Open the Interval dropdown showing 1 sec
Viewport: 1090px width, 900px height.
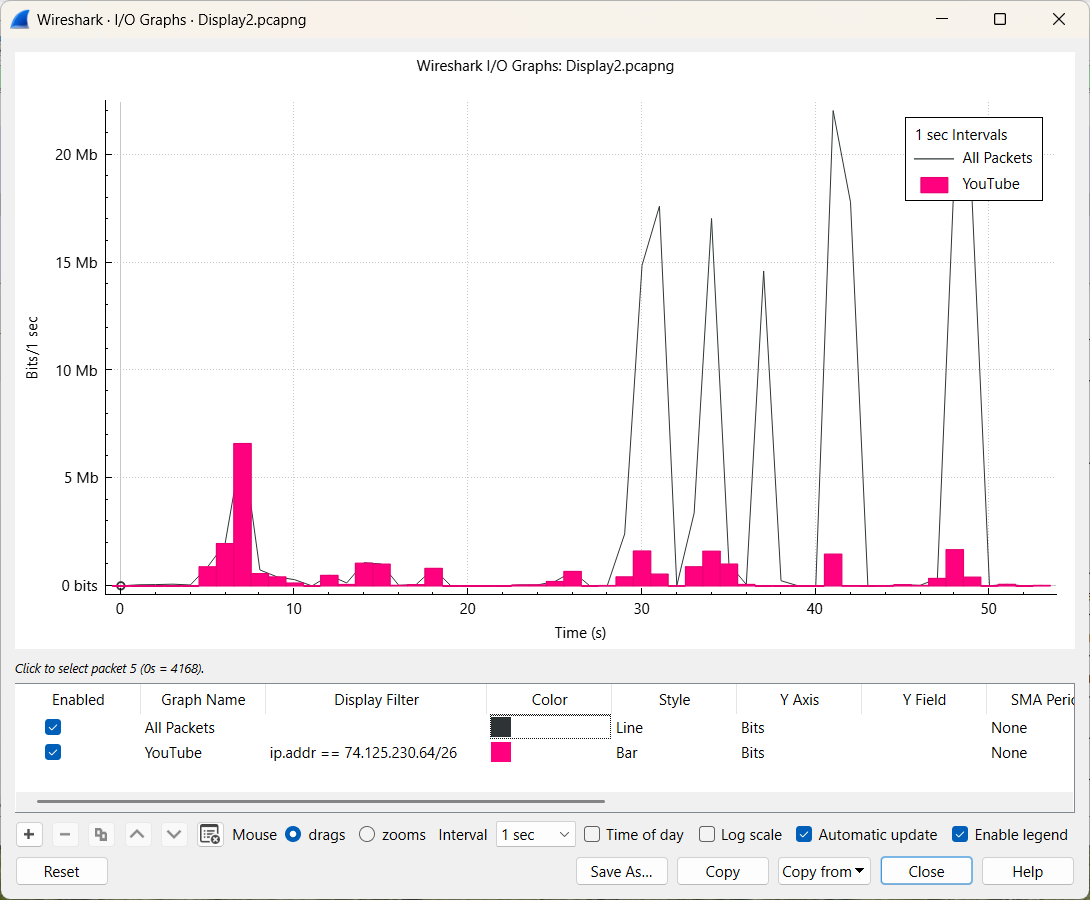tap(536, 835)
